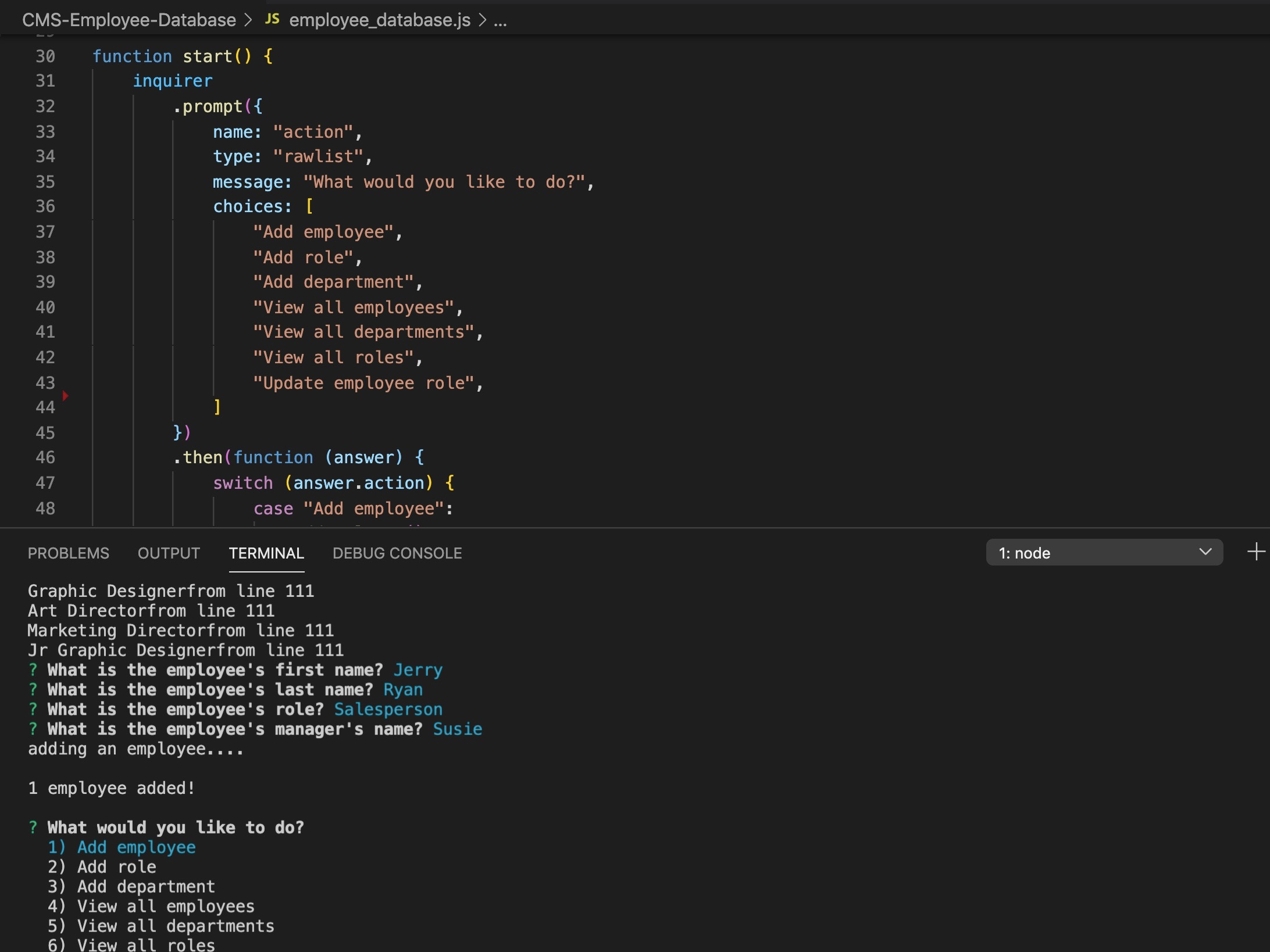1270x952 pixels.
Task: Click 'switch (answer.action)' on line 47
Action: point(323,483)
